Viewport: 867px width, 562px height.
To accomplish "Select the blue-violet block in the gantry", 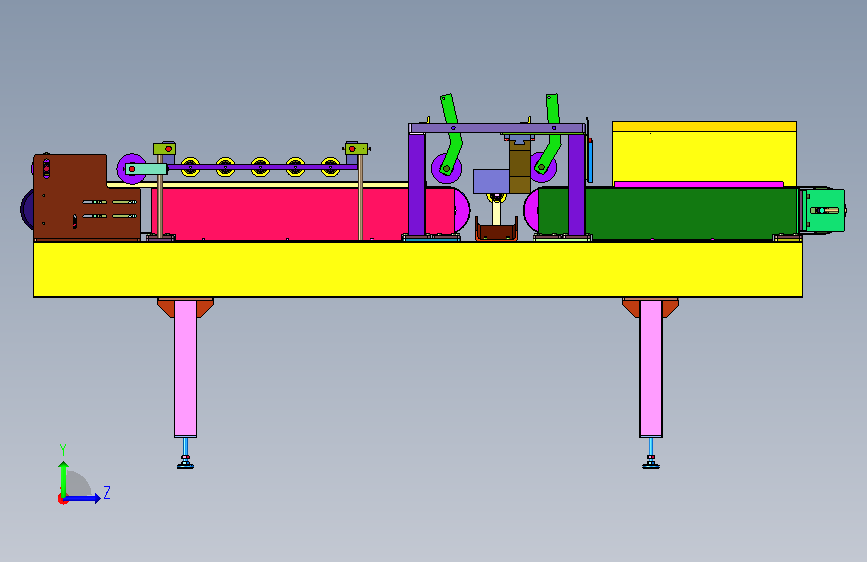I will tap(491, 181).
